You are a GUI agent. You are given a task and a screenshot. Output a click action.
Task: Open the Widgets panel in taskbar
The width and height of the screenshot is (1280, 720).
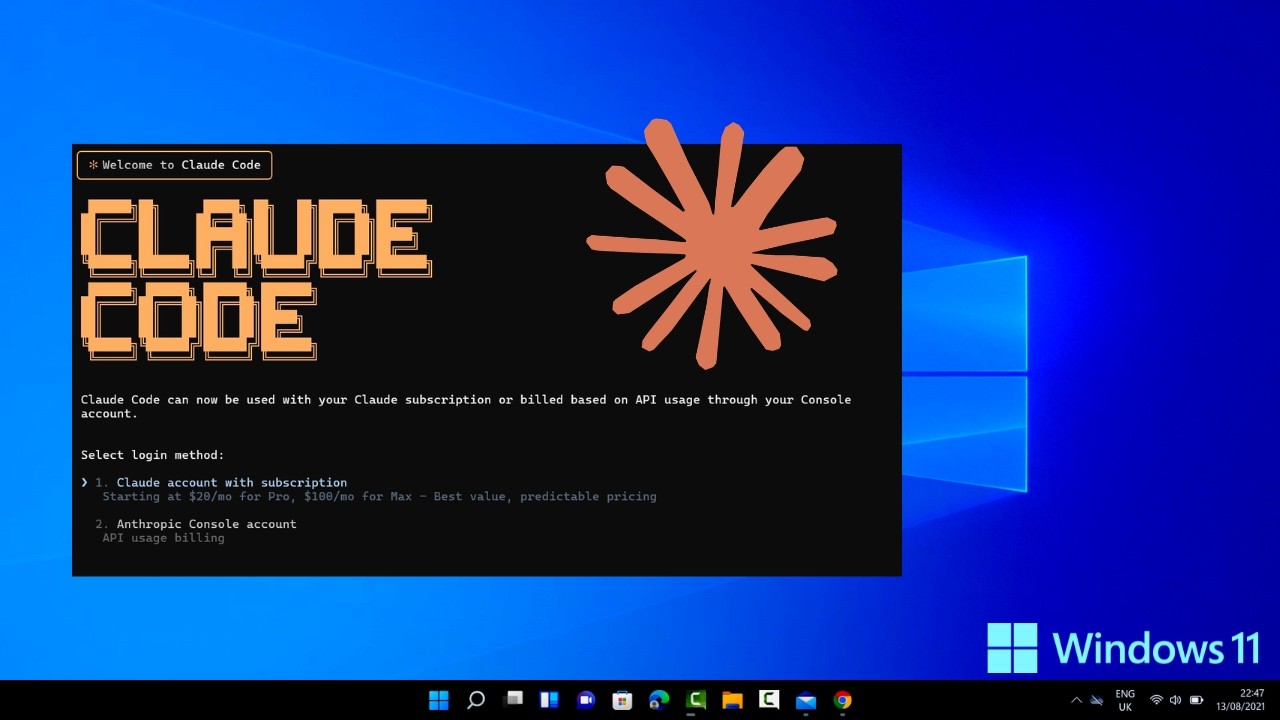pos(549,700)
